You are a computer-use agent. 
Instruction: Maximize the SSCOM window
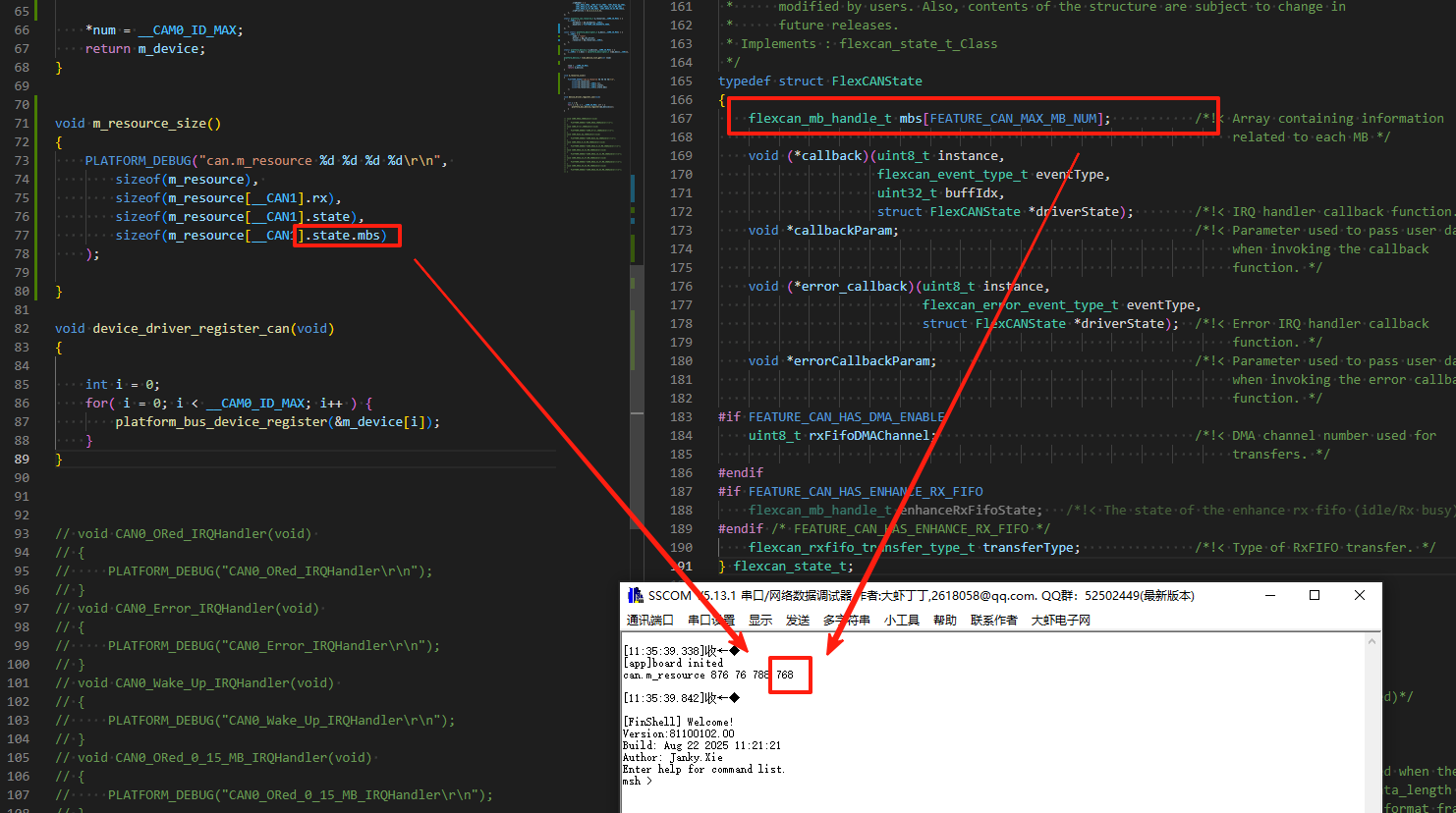1315,595
